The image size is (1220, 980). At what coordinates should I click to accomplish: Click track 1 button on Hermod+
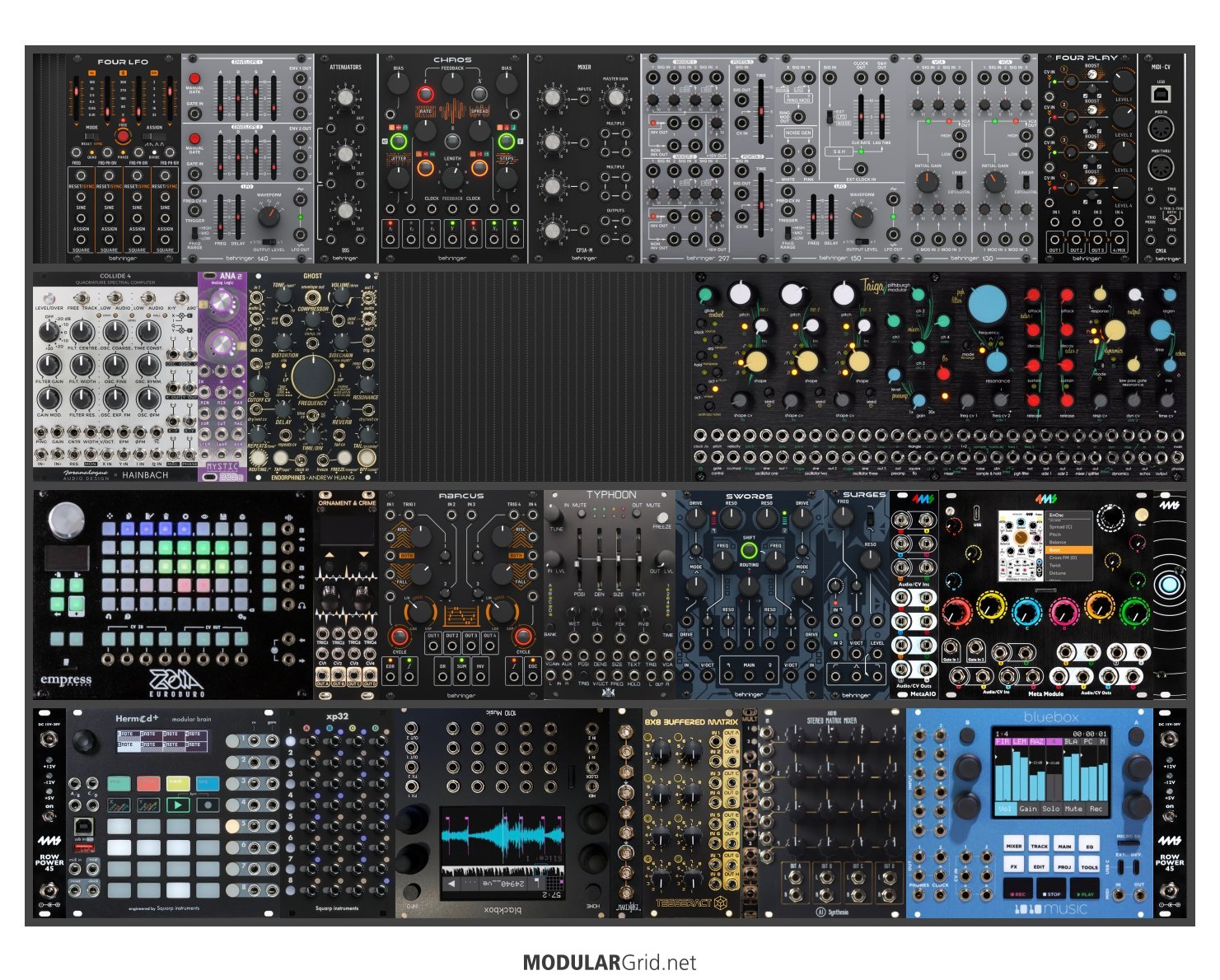tap(232, 741)
